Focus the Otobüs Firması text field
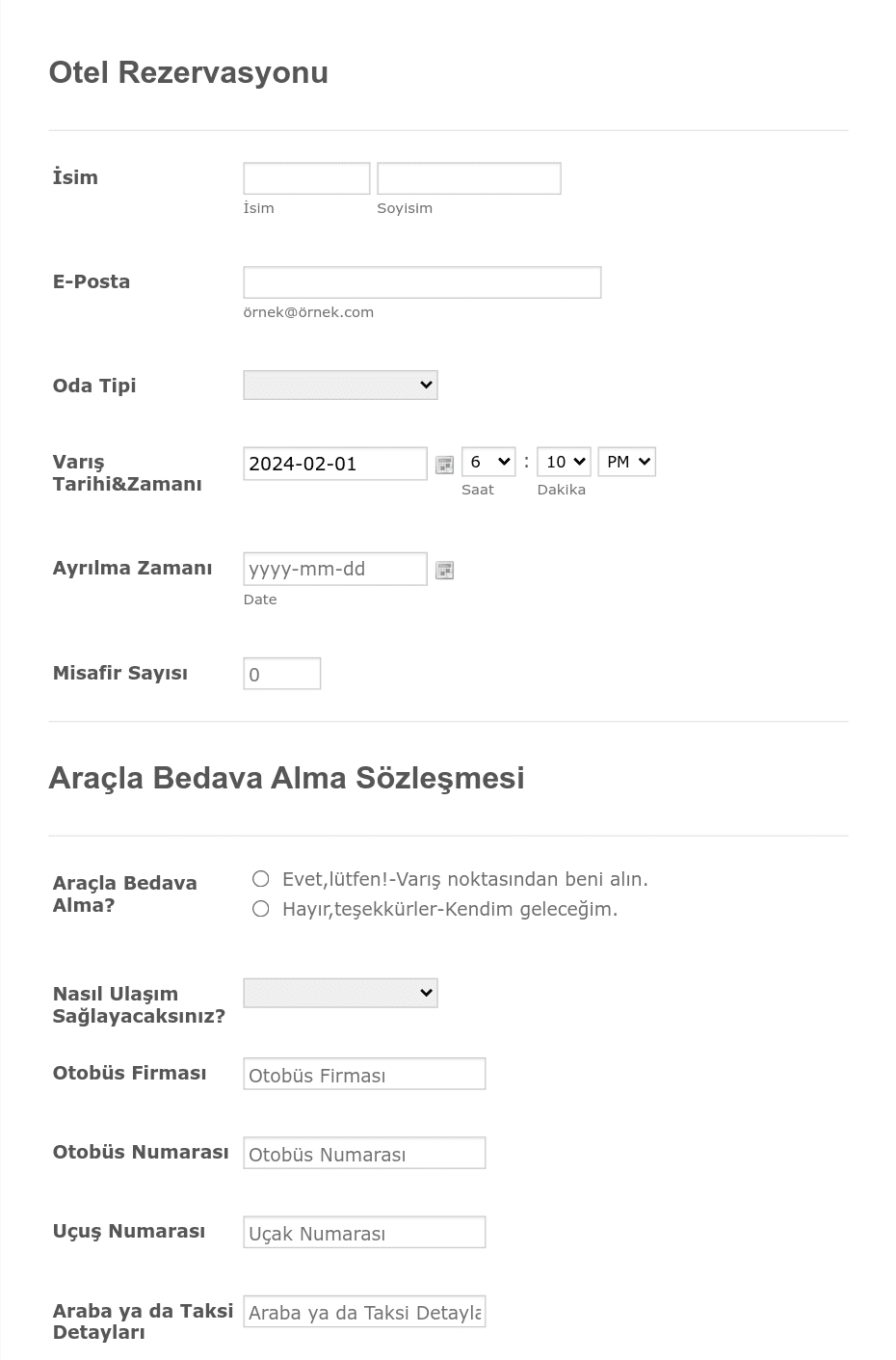 [x=364, y=1075]
